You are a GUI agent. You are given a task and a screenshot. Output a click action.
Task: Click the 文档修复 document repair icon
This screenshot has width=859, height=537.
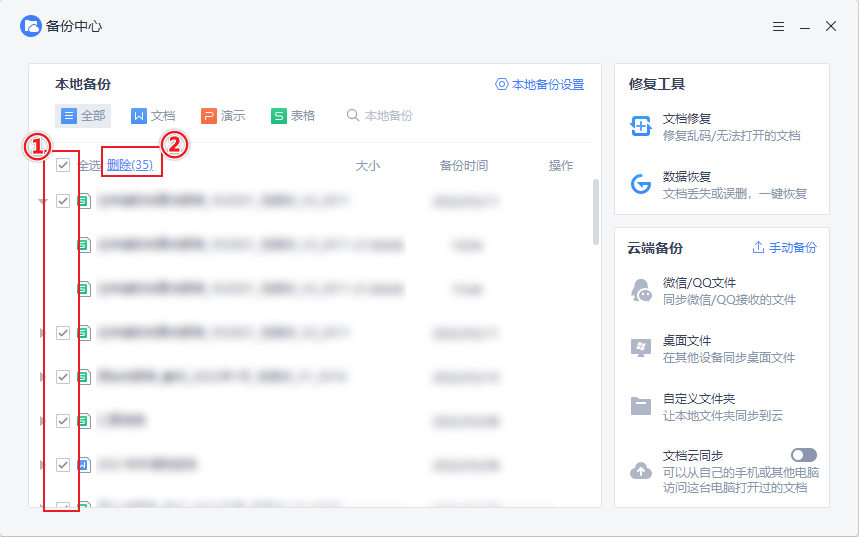641,126
